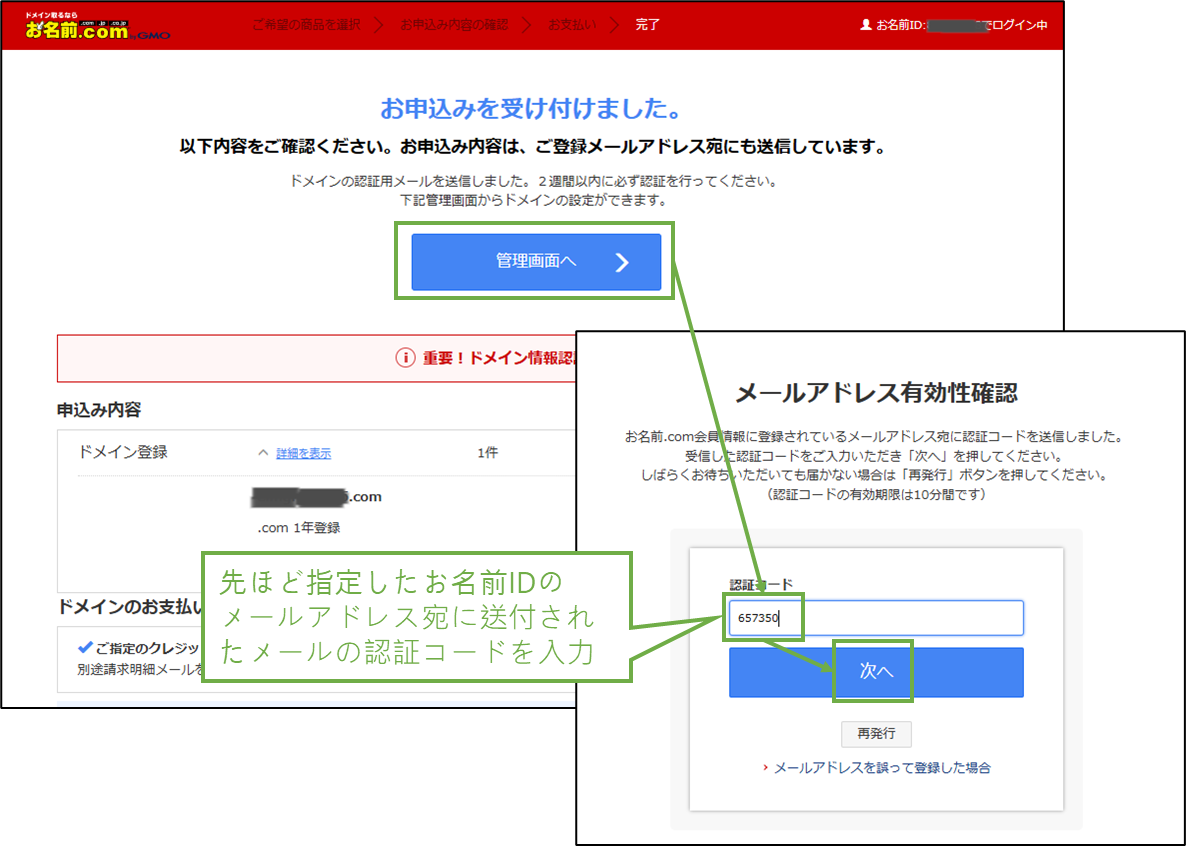Click the 完了 step in the header

[647, 25]
